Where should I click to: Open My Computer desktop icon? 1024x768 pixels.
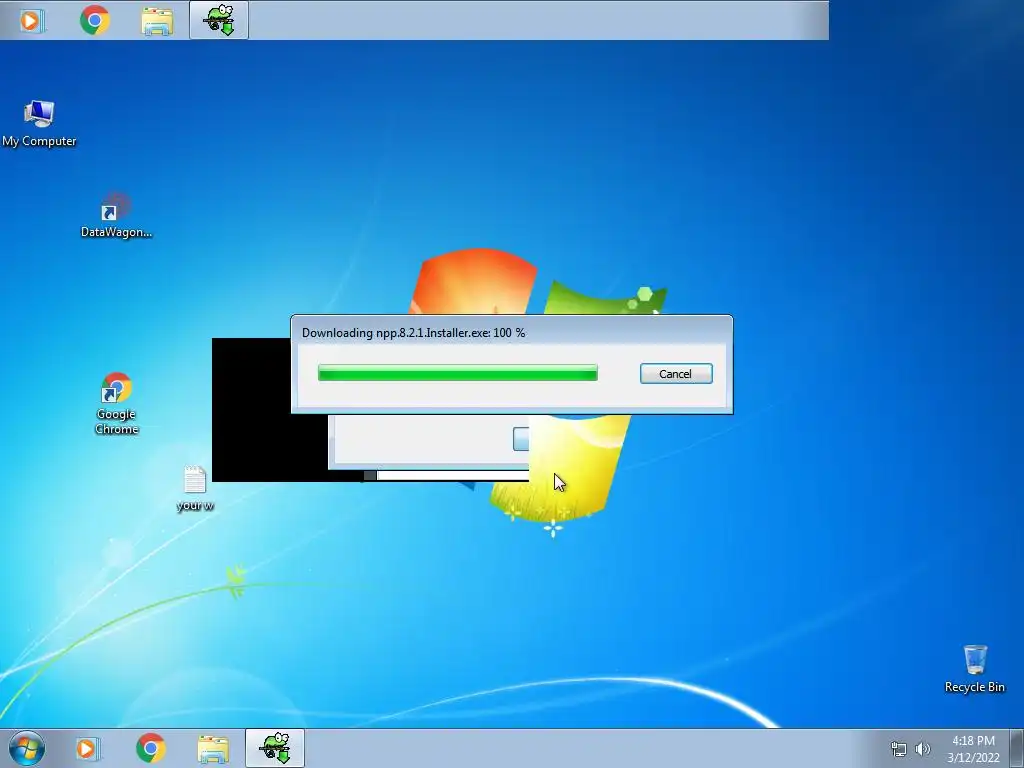click(x=39, y=123)
